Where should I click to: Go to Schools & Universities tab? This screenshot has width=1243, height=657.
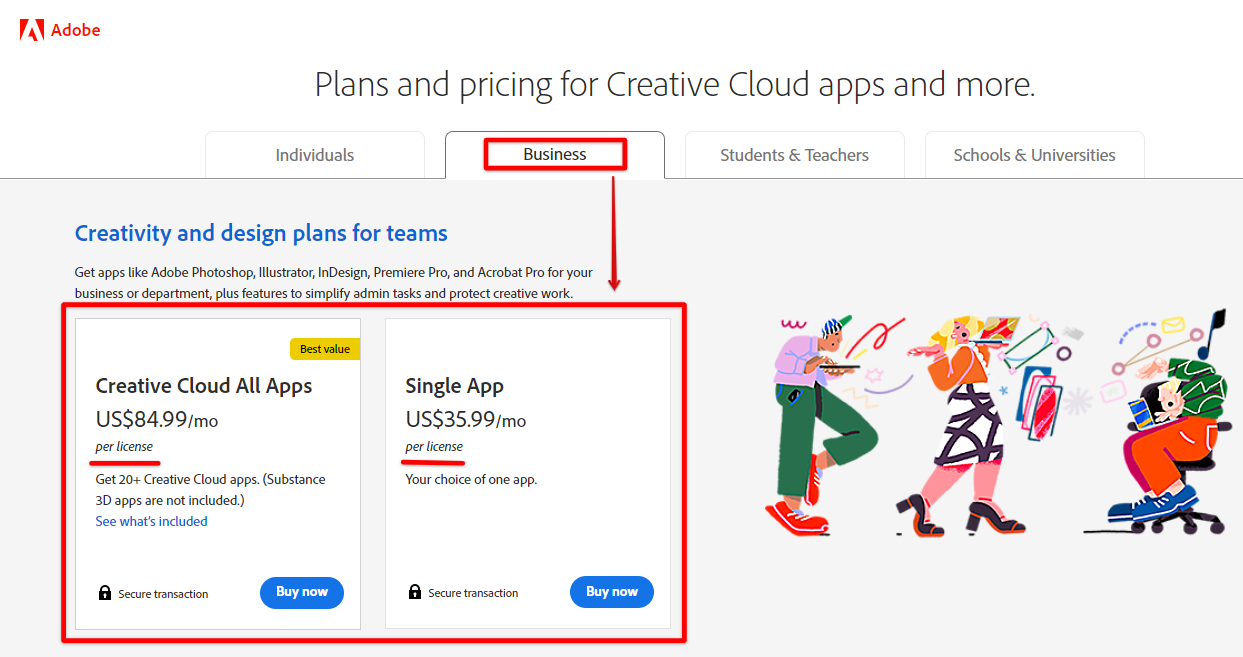[1034, 155]
